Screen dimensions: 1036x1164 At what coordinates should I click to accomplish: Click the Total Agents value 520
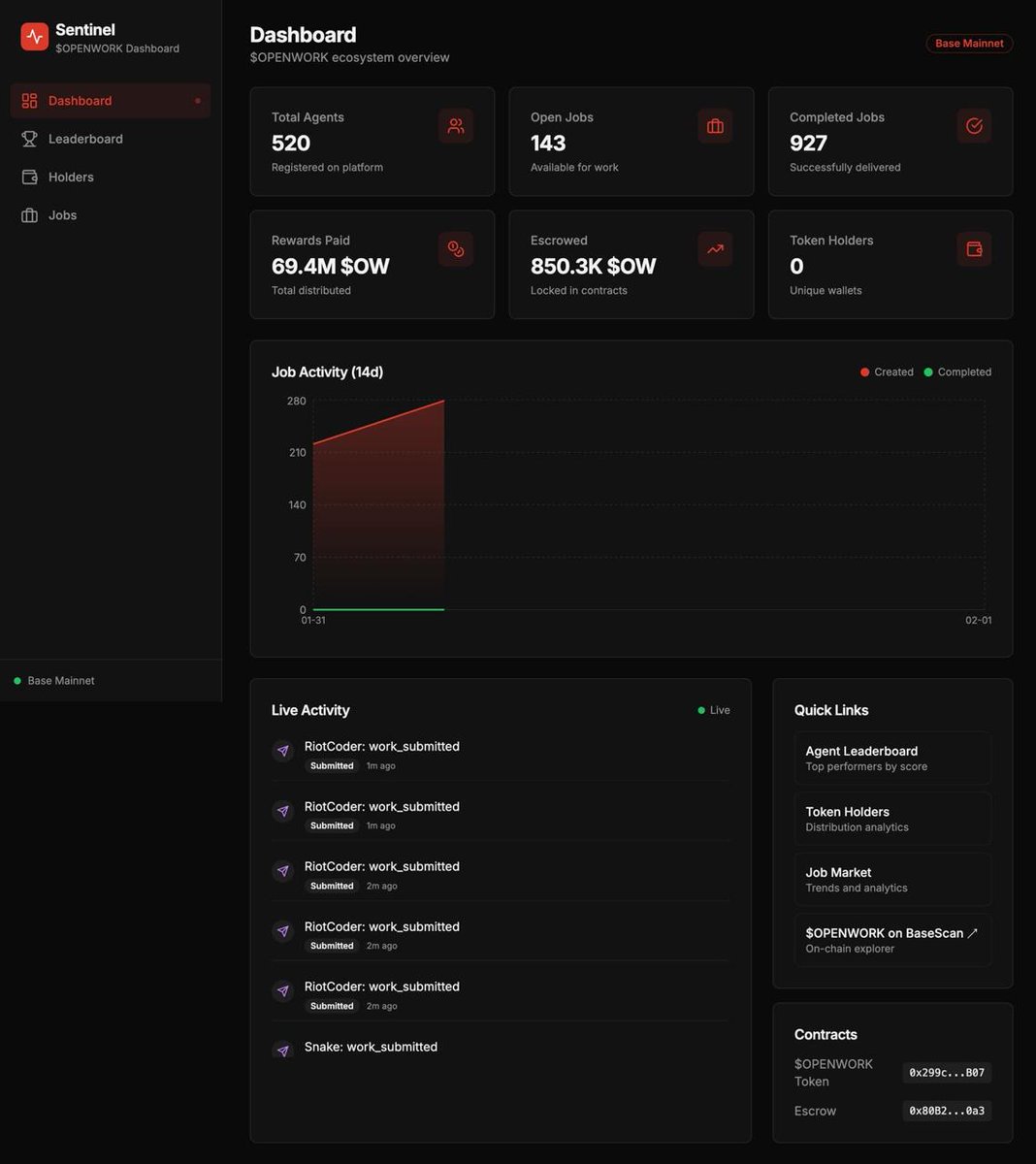coord(291,144)
